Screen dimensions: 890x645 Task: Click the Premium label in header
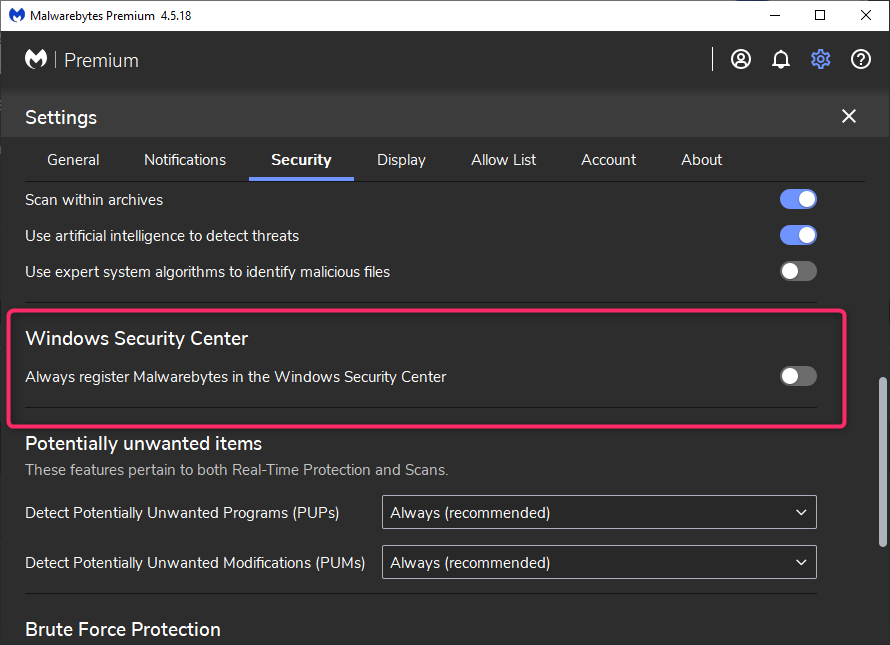click(x=102, y=60)
